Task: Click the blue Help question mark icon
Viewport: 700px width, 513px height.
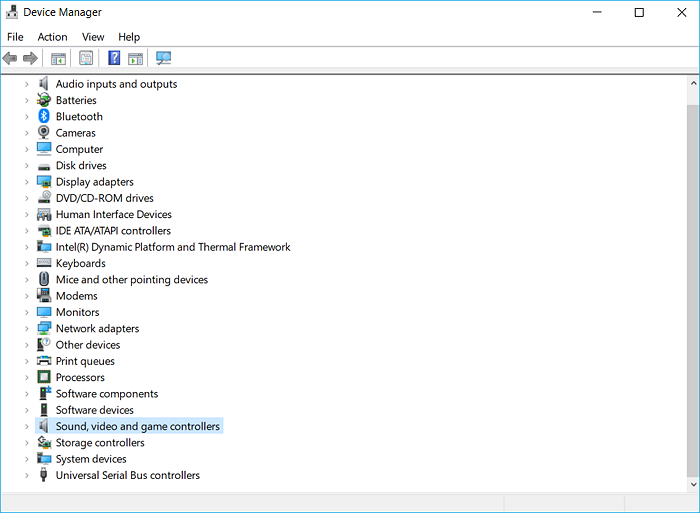Action: point(114,58)
